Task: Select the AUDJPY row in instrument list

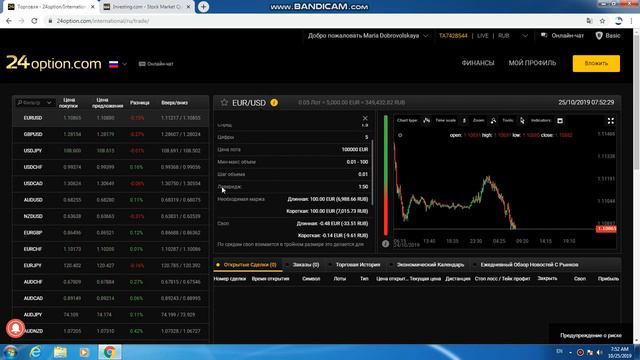Action: (x=111, y=314)
